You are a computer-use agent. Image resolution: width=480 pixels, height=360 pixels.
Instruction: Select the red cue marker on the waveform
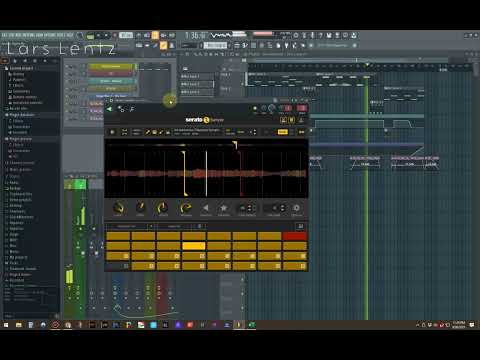click(241, 173)
